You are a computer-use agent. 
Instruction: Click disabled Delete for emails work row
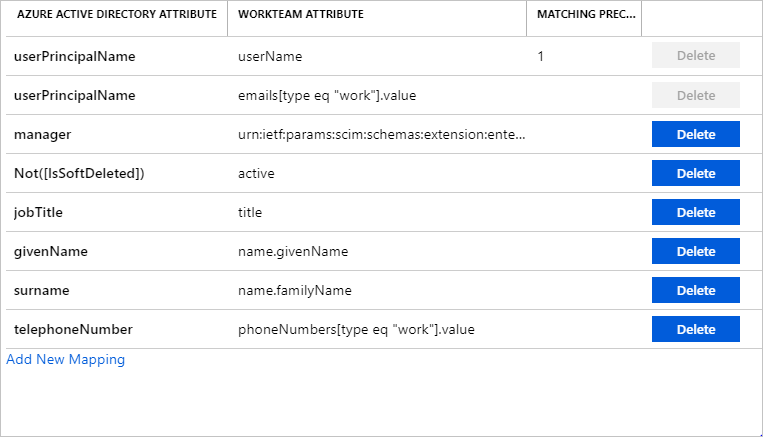click(695, 95)
